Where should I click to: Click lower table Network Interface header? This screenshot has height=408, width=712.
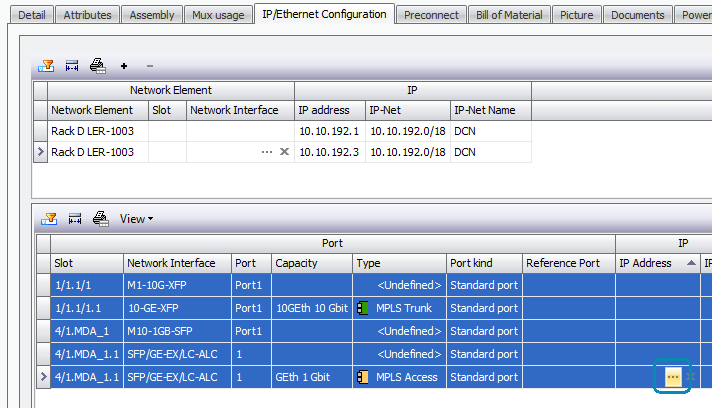coord(178,263)
